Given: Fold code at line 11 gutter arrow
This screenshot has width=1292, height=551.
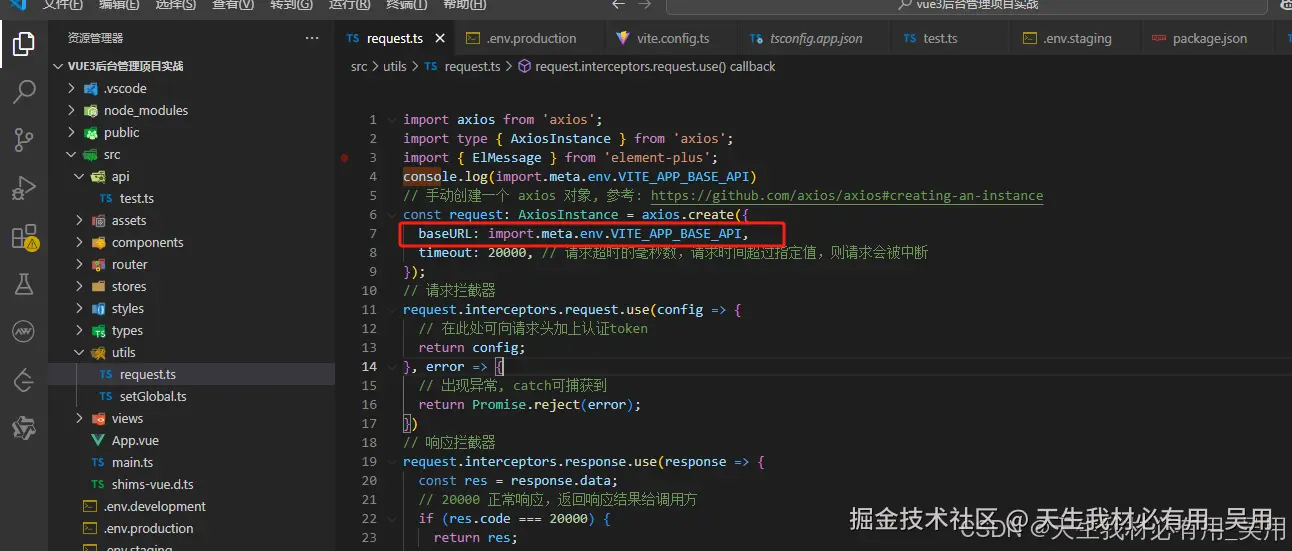Looking at the screenshot, I should coord(391,309).
